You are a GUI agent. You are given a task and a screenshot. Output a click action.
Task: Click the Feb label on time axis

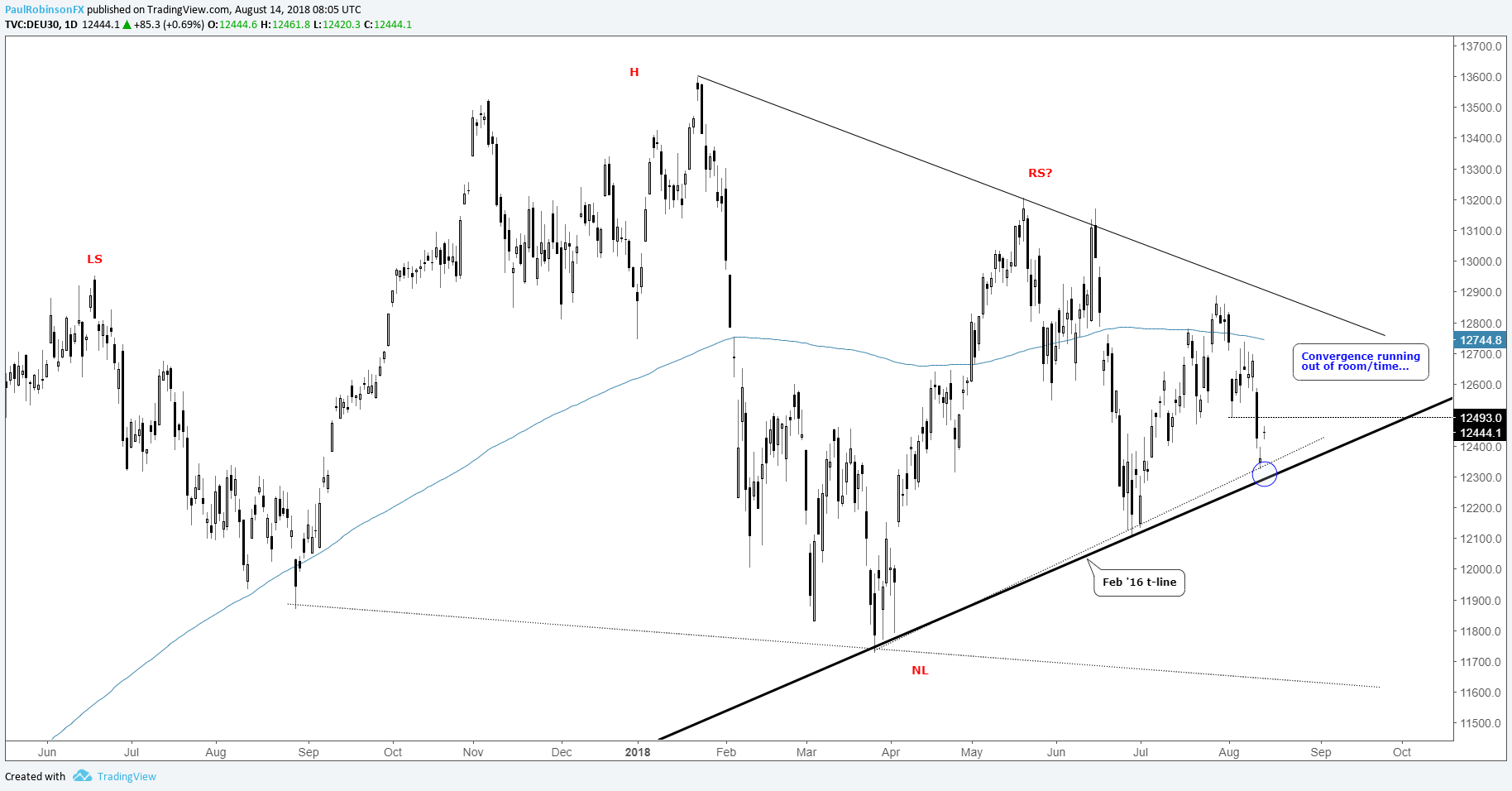pos(726,752)
